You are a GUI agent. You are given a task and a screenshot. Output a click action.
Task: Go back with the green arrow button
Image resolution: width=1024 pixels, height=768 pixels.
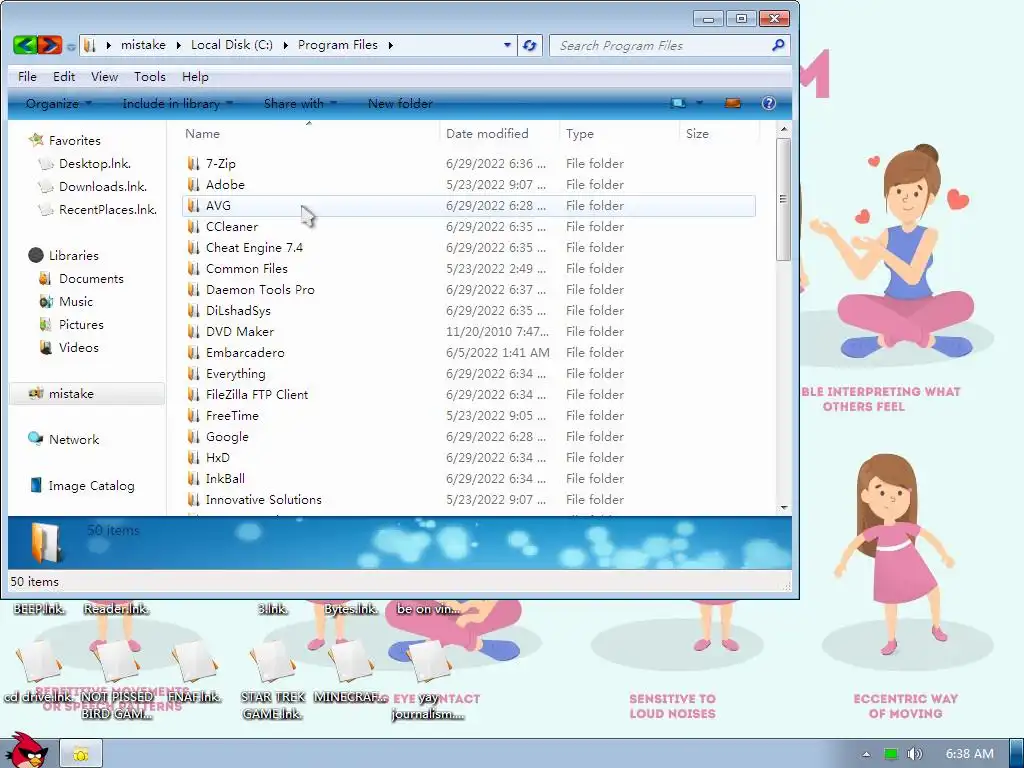(x=25, y=45)
